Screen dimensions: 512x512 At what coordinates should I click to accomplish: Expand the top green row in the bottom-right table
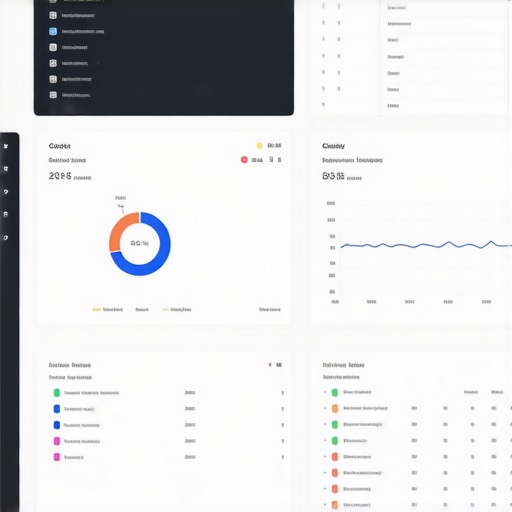[325, 392]
